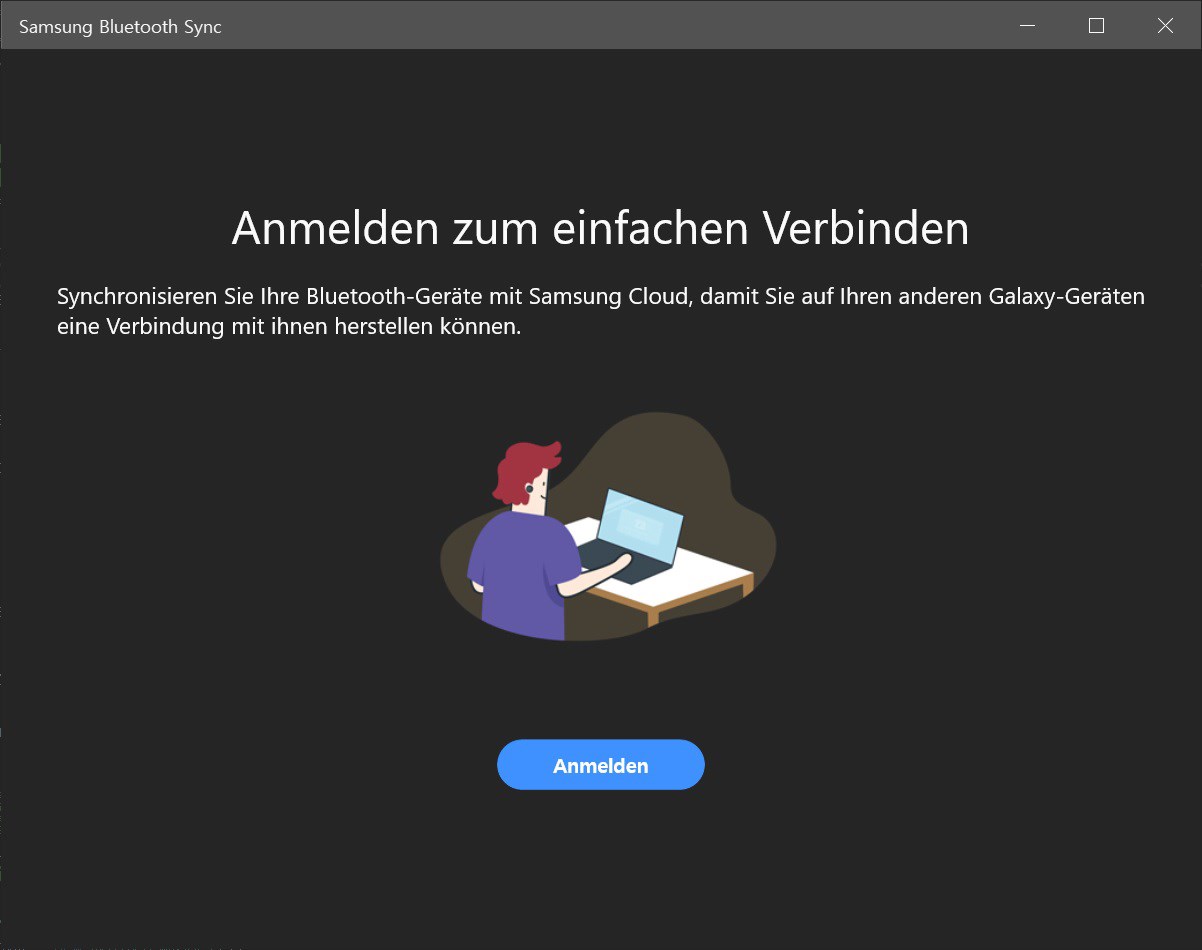The image size is (1202, 950).
Task: Minimize the Samsung Bluetooth Sync window
Action: click(x=1027, y=26)
